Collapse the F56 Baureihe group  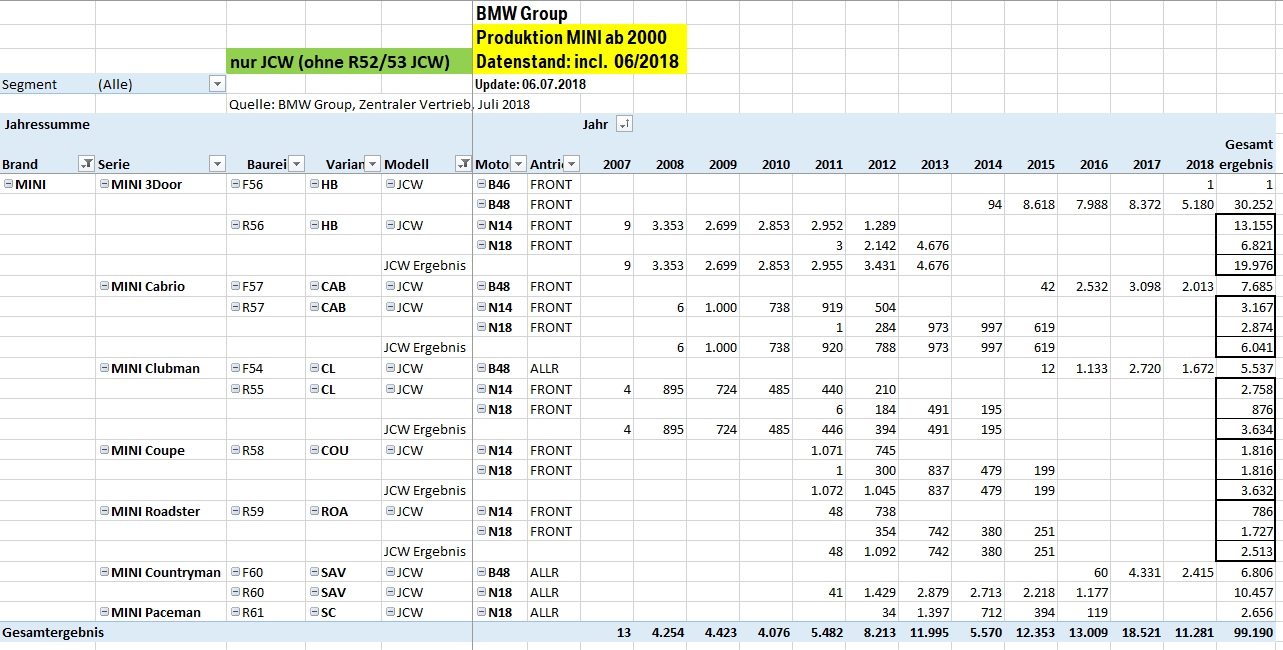click(x=235, y=184)
